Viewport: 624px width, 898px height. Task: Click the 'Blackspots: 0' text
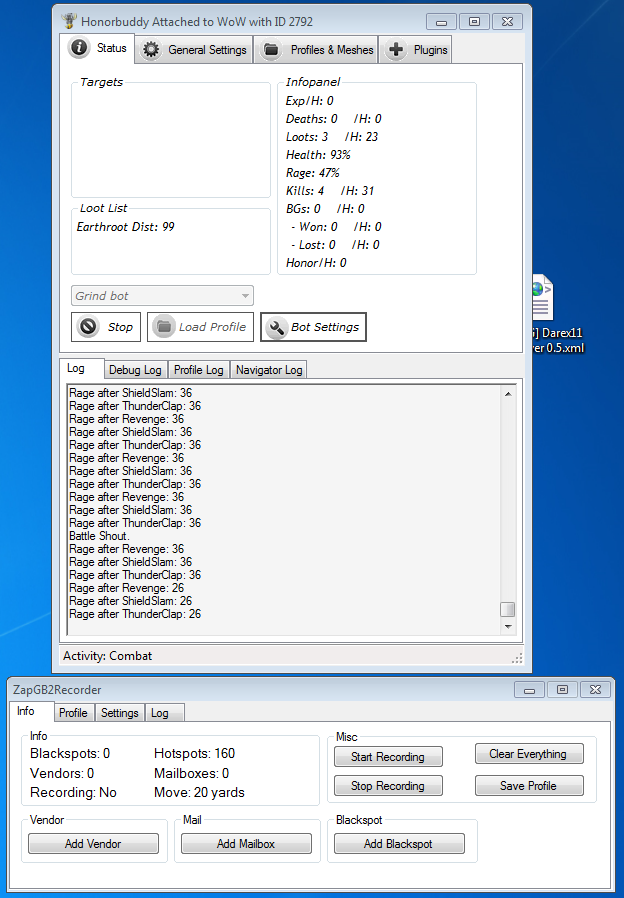coord(70,754)
